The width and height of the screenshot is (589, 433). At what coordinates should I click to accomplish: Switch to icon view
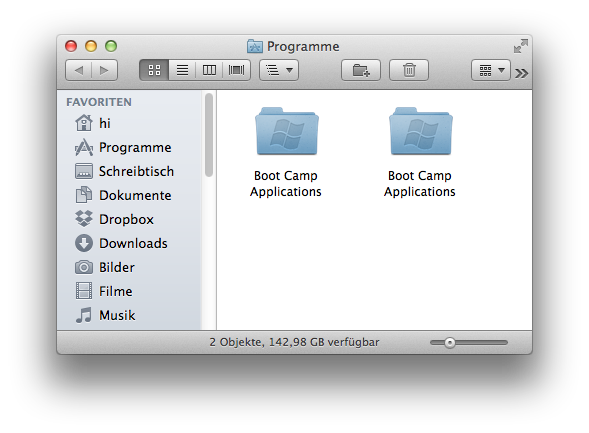pos(154,70)
